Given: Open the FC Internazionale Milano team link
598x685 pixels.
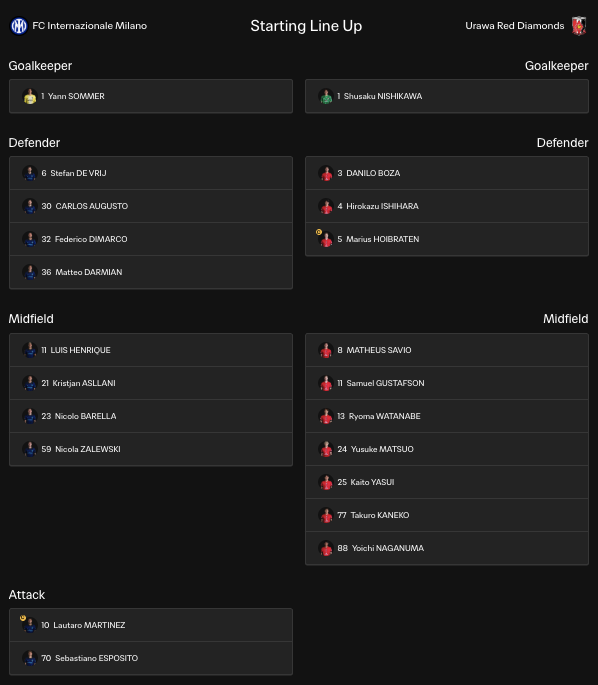Looking at the screenshot, I should [90, 26].
